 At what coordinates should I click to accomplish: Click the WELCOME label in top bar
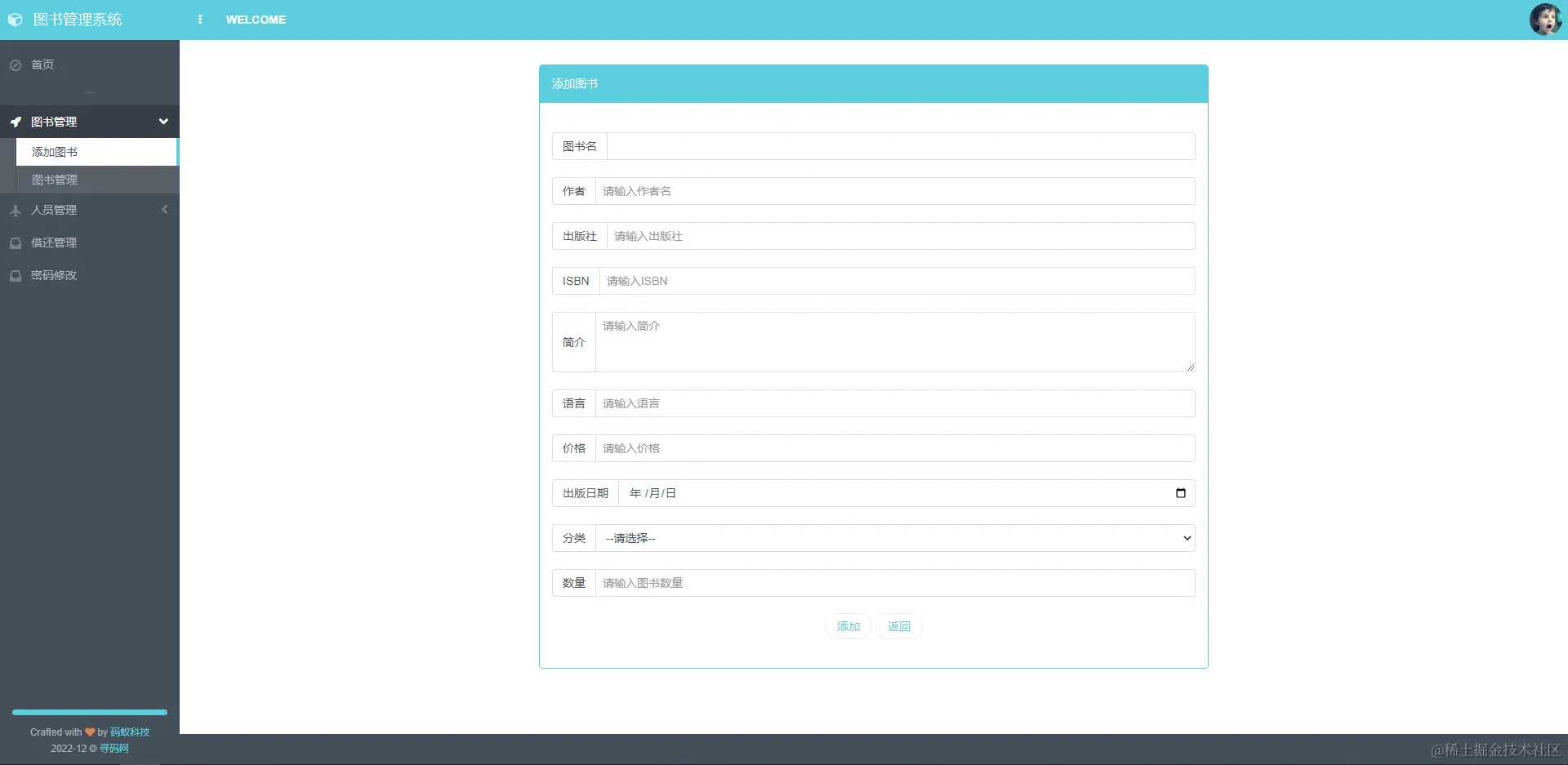click(x=256, y=20)
